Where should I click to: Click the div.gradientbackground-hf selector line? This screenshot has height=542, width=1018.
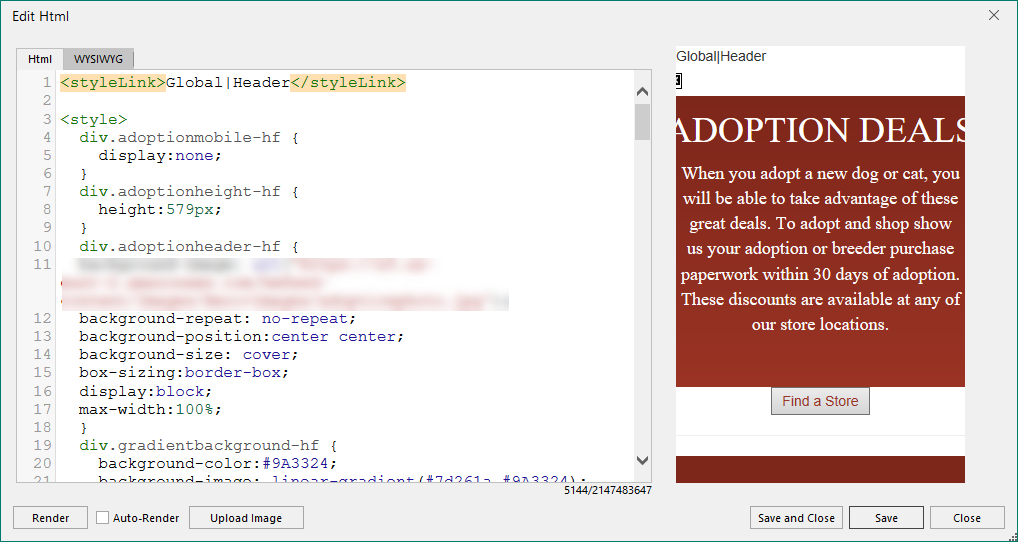(x=208, y=446)
